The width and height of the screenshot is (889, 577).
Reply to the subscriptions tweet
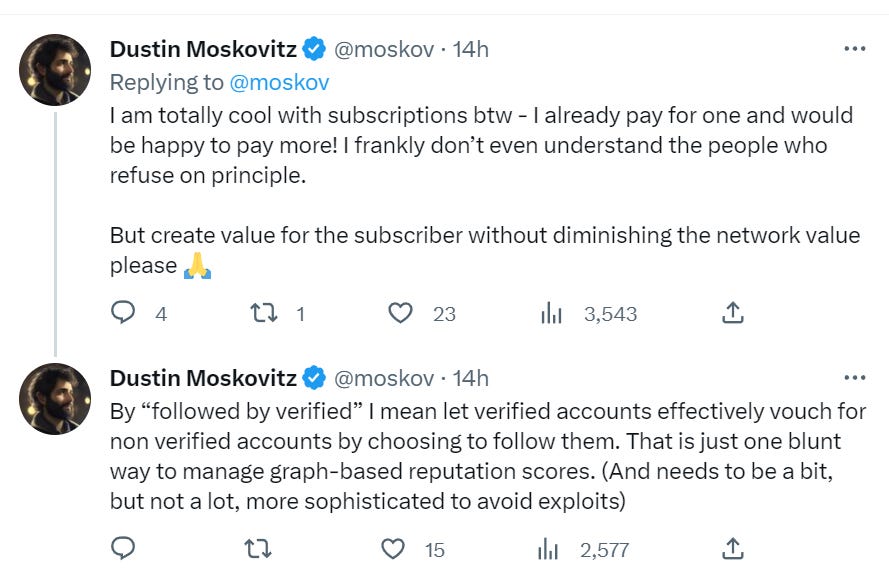tap(123, 313)
